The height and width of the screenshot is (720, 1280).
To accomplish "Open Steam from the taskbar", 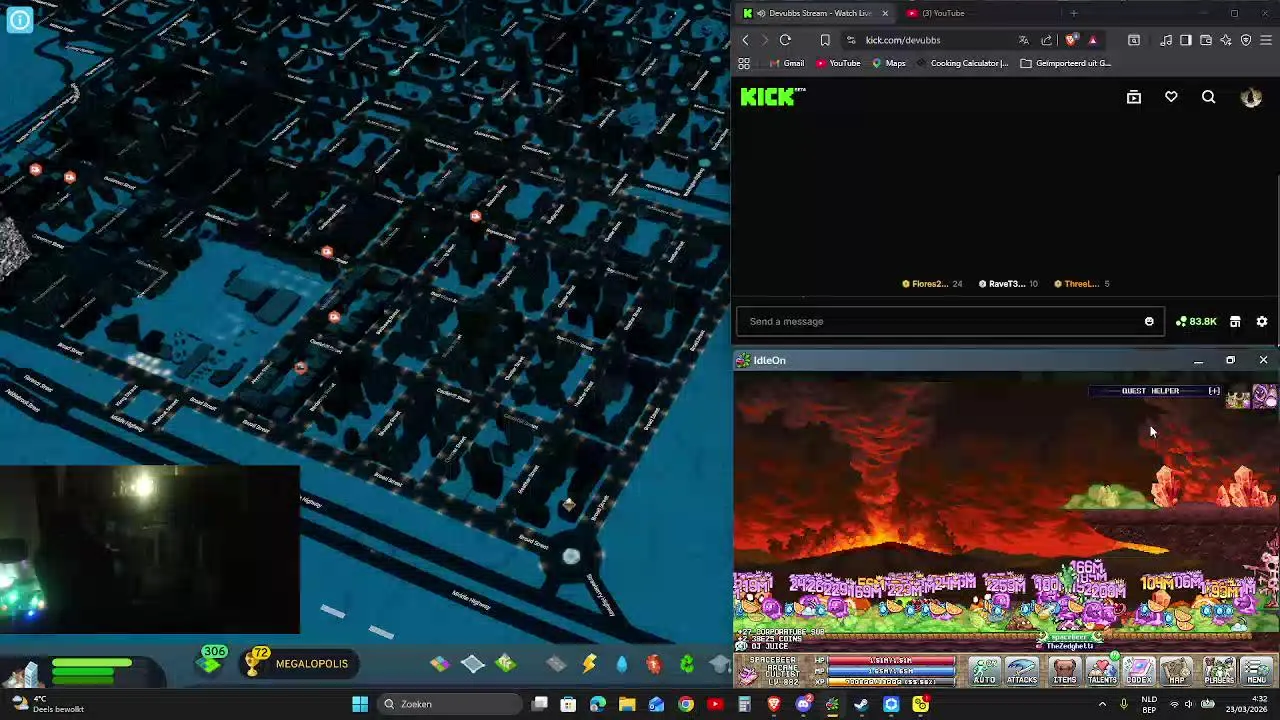I will pyautogui.click(x=861, y=704).
